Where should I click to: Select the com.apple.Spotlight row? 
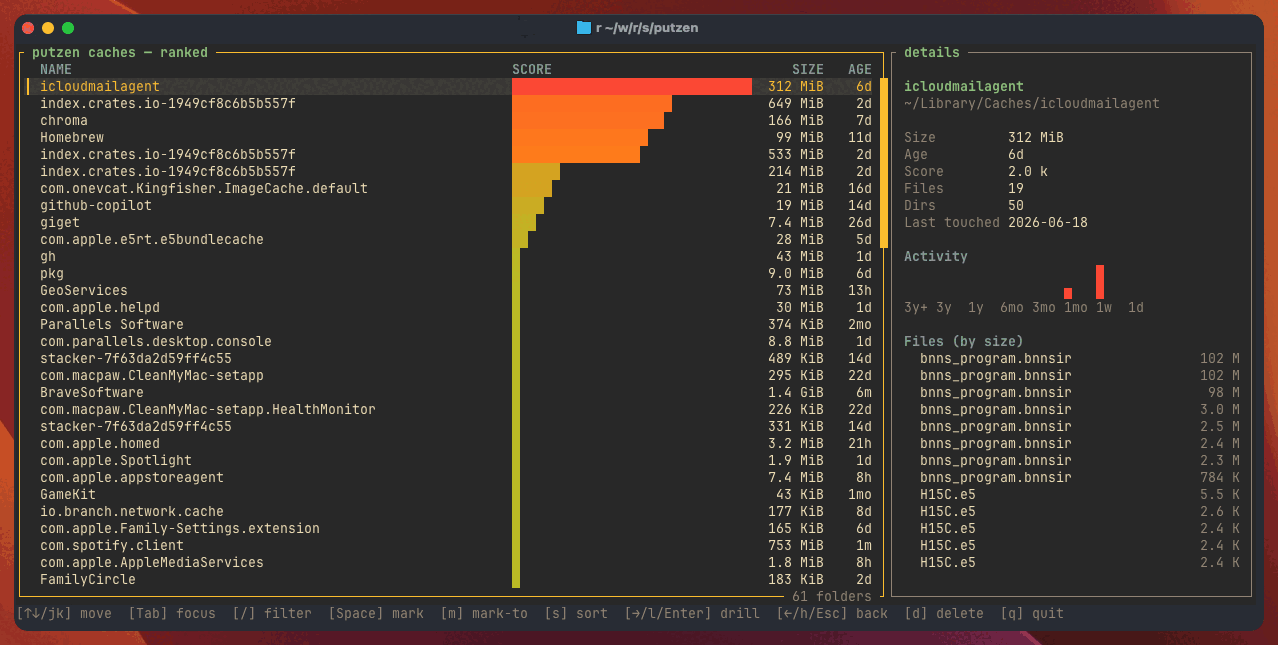(451, 461)
